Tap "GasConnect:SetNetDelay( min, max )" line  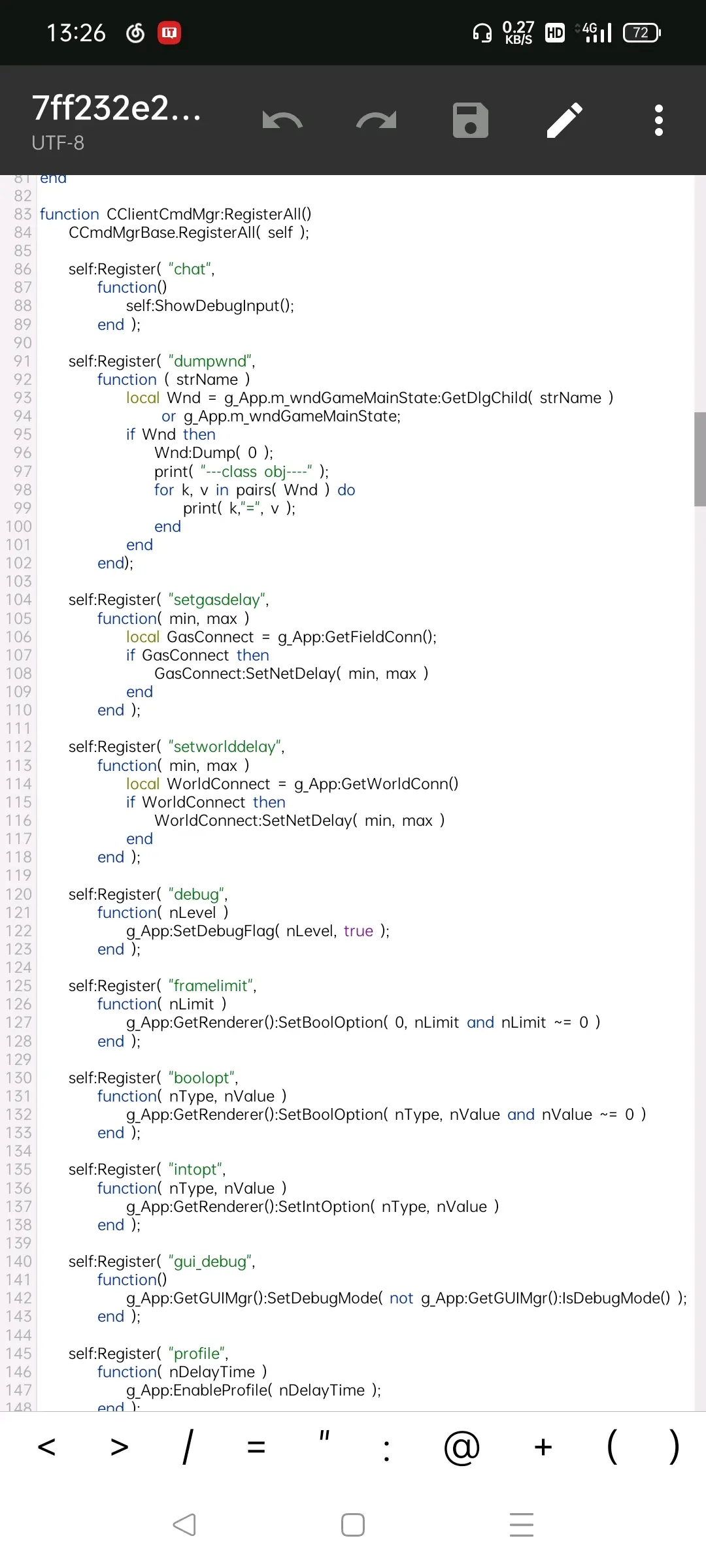pos(292,674)
